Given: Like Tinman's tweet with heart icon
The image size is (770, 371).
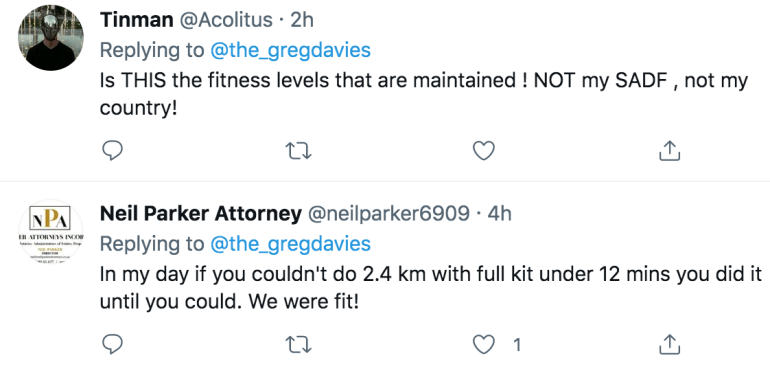Looking at the screenshot, I should [x=483, y=151].
